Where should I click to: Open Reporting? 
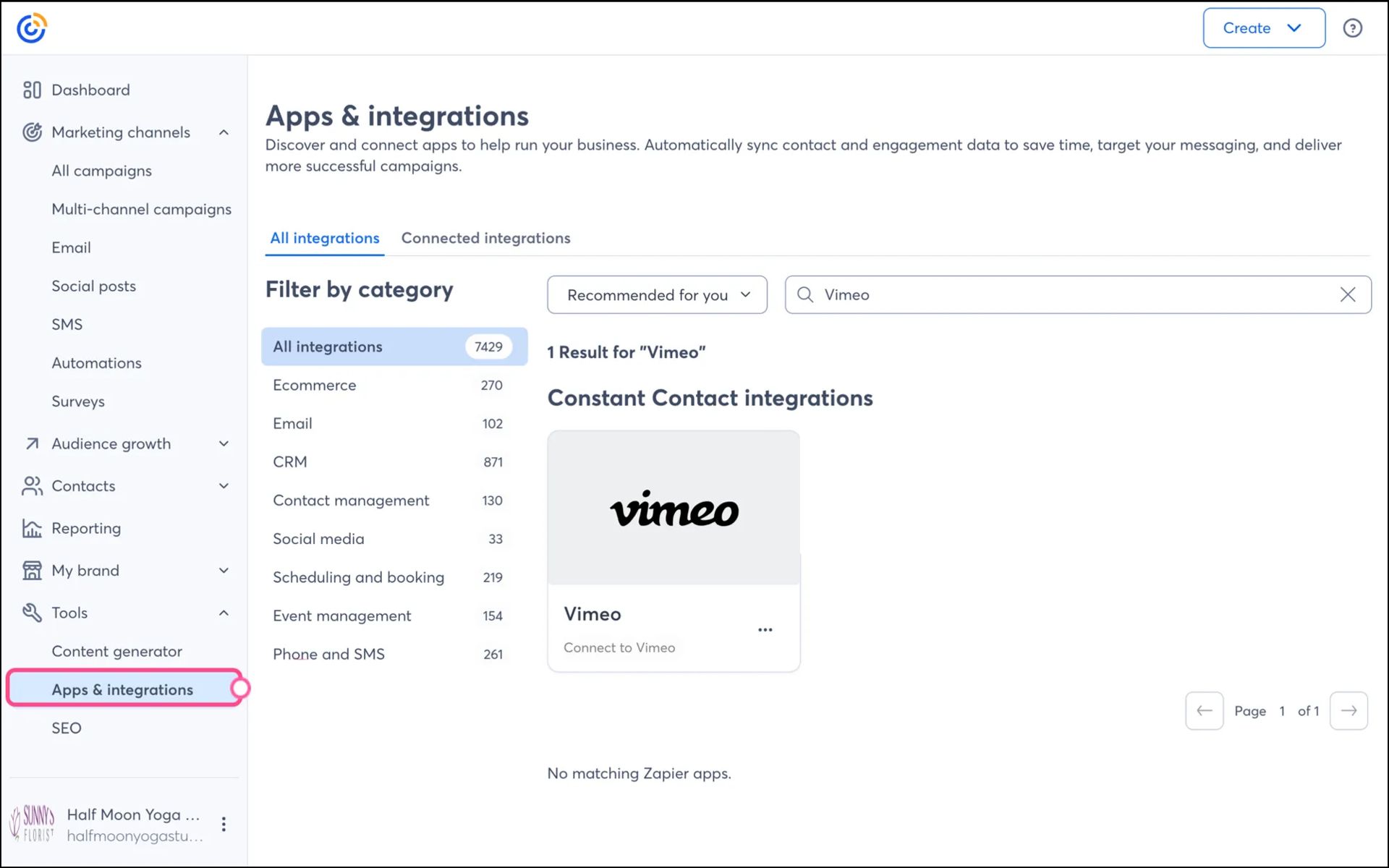click(x=86, y=528)
